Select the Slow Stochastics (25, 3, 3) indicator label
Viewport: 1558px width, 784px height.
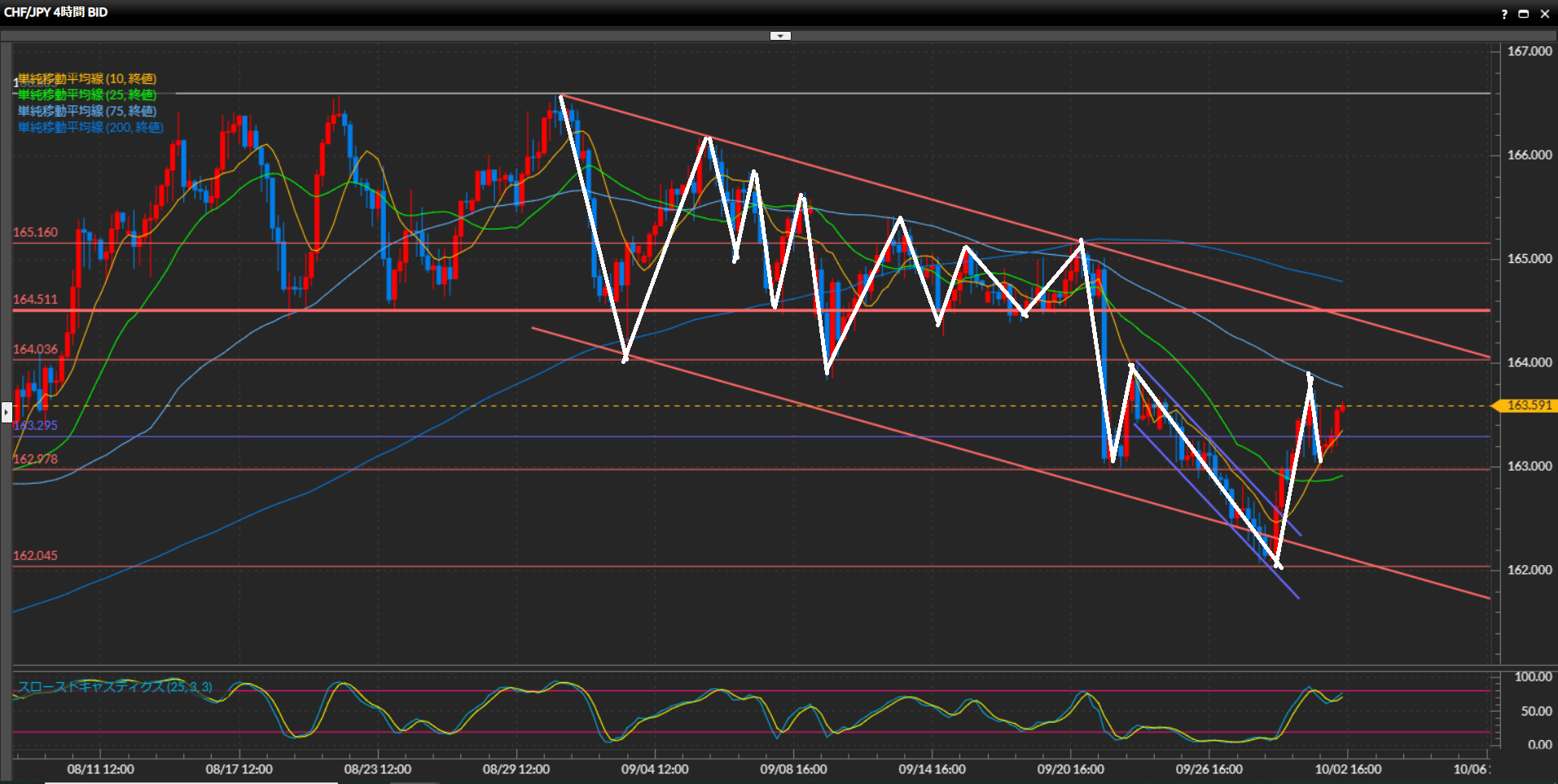pyautogui.click(x=115, y=687)
